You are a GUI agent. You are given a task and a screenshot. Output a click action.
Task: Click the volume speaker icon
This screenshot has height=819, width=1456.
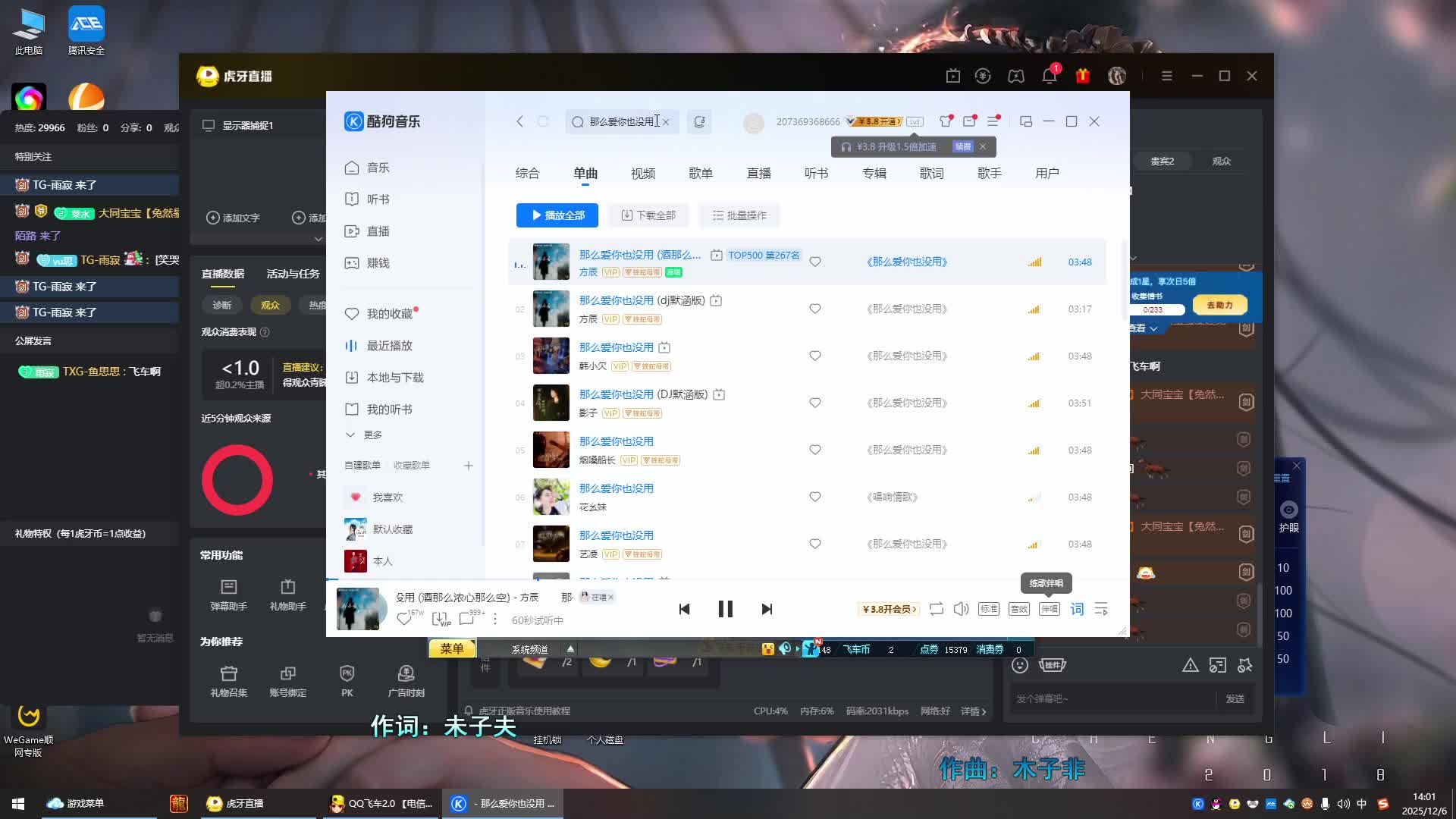coord(961,609)
